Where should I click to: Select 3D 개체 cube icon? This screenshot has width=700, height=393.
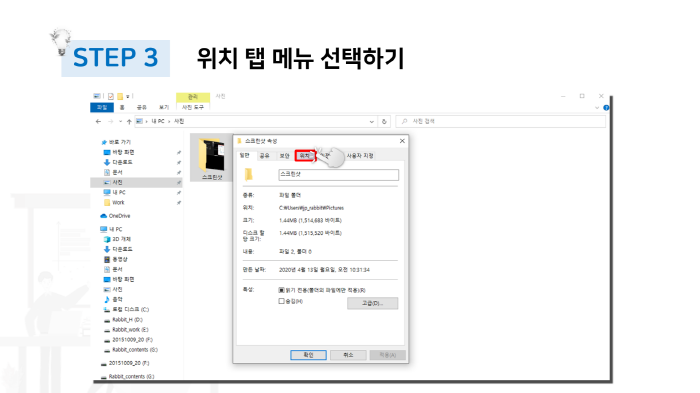(x=107, y=239)
